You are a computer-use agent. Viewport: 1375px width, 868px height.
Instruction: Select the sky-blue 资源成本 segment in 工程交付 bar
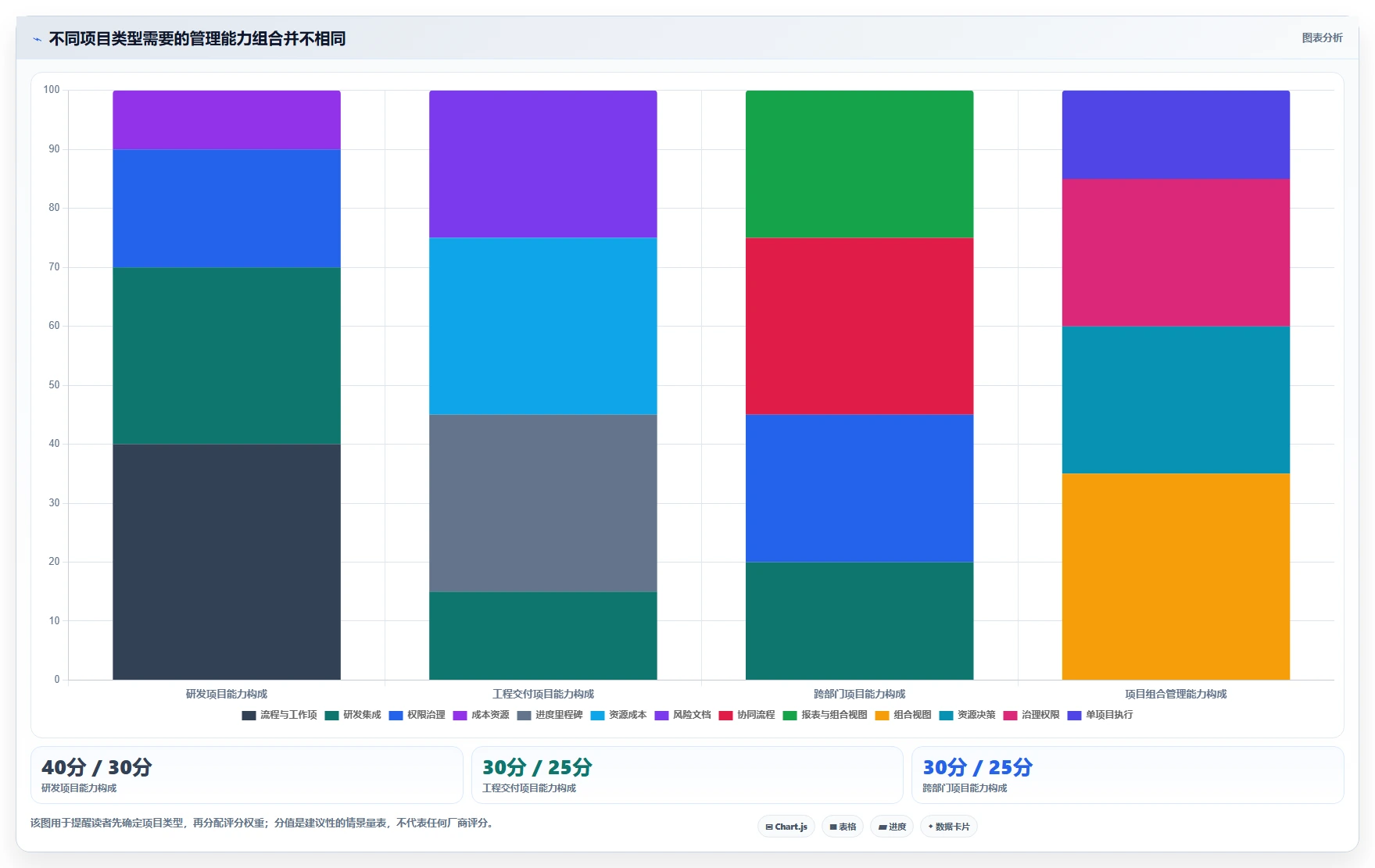543,326
